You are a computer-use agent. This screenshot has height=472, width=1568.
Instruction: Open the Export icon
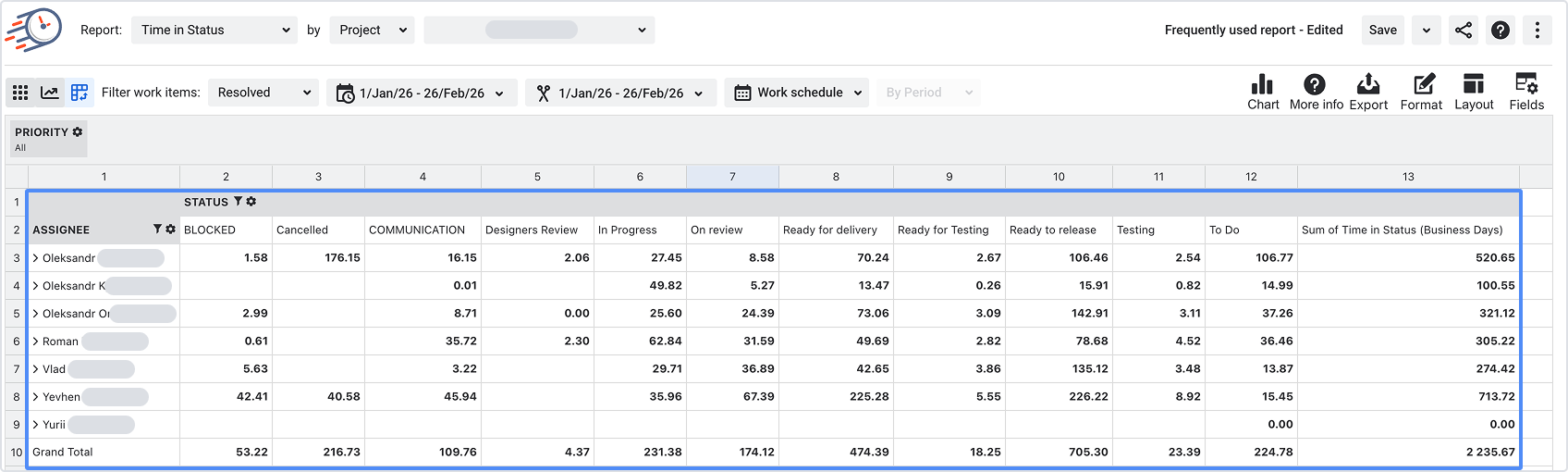pyautogui.click(x=1368, y=84)
